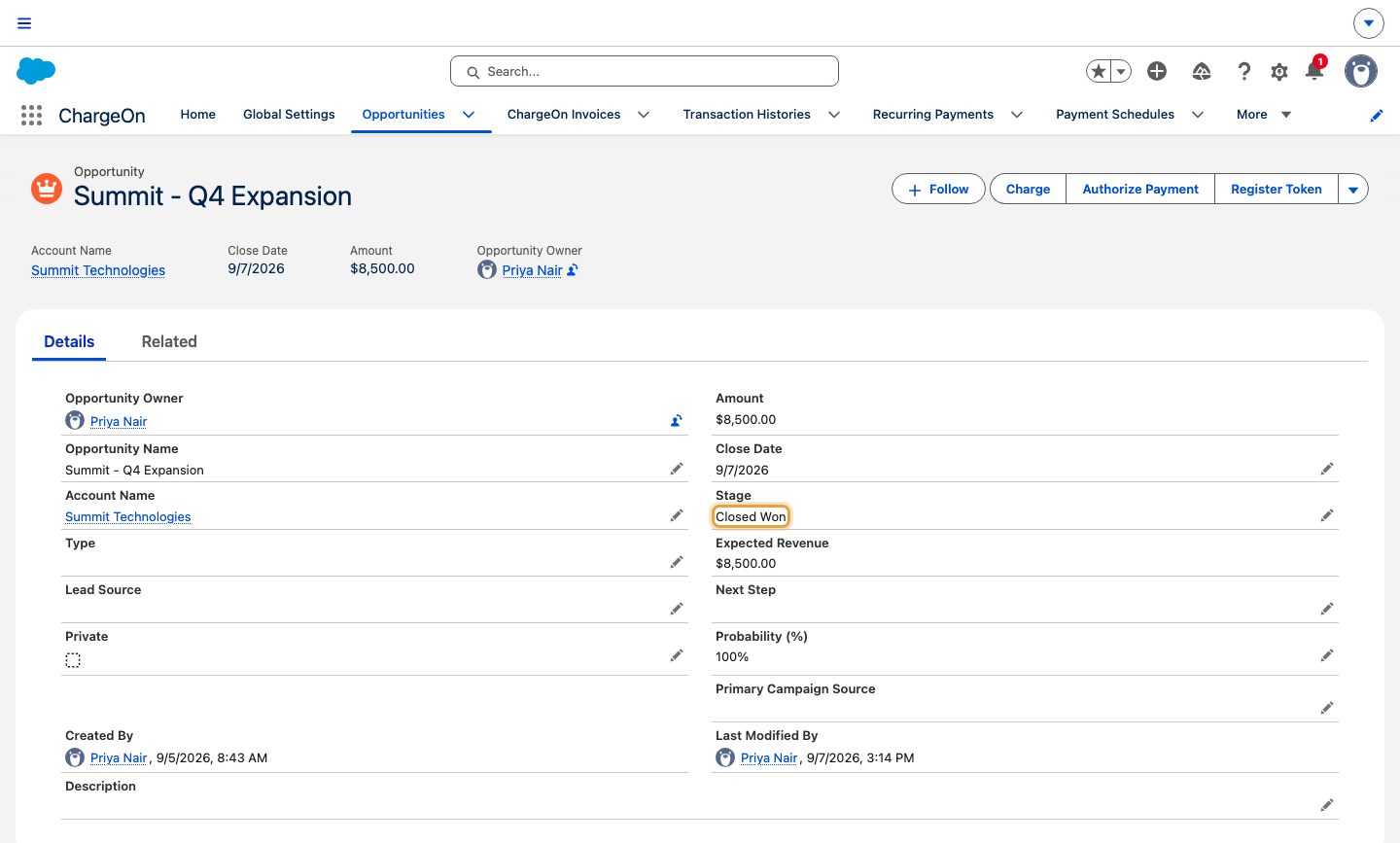Show more actions dropdown beside Register Token
The height and width of the screenshot is (843, 1400).
(1353, 190)
